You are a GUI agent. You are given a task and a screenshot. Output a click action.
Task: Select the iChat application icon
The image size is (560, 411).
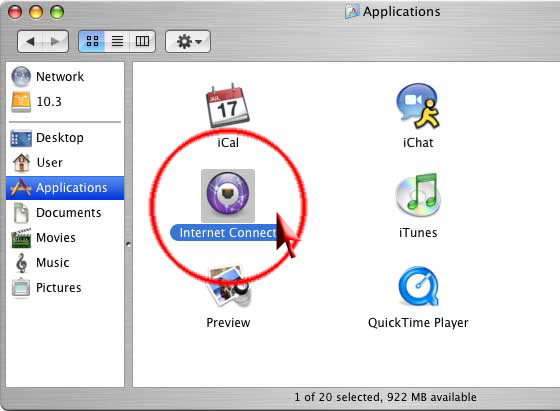pyautogui.click(x=418, y=106)
